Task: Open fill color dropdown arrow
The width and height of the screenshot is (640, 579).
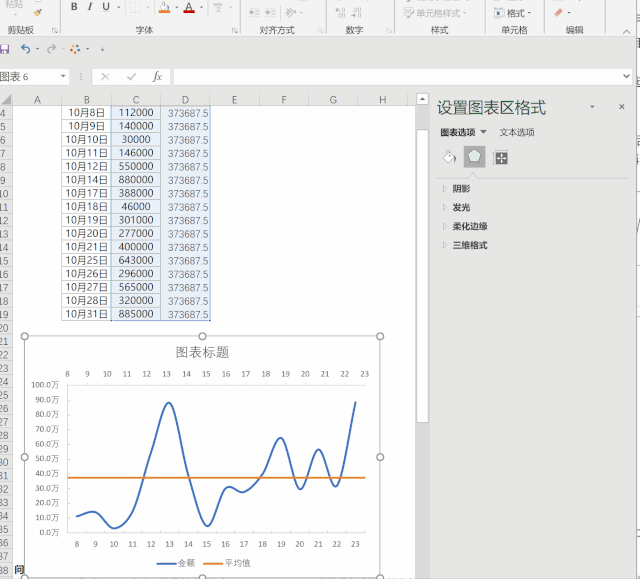Action: click(177, 7)
